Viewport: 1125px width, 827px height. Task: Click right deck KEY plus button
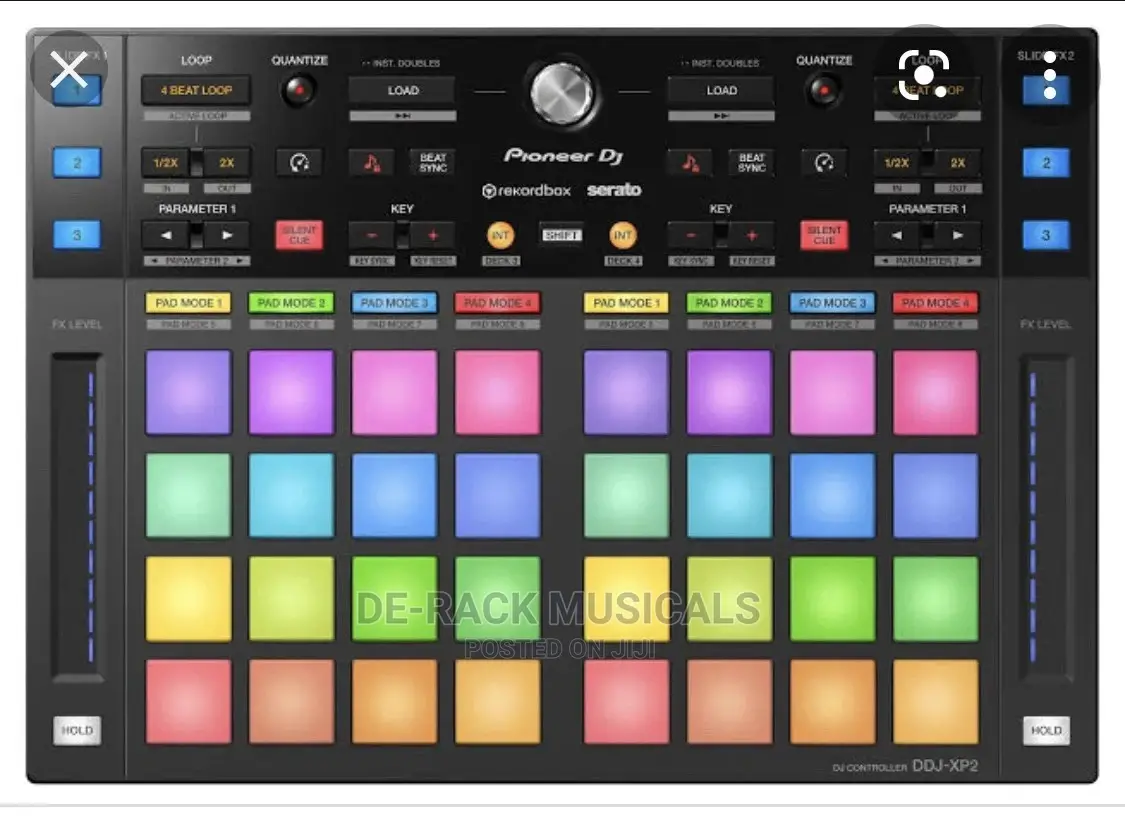click(751, 235)
